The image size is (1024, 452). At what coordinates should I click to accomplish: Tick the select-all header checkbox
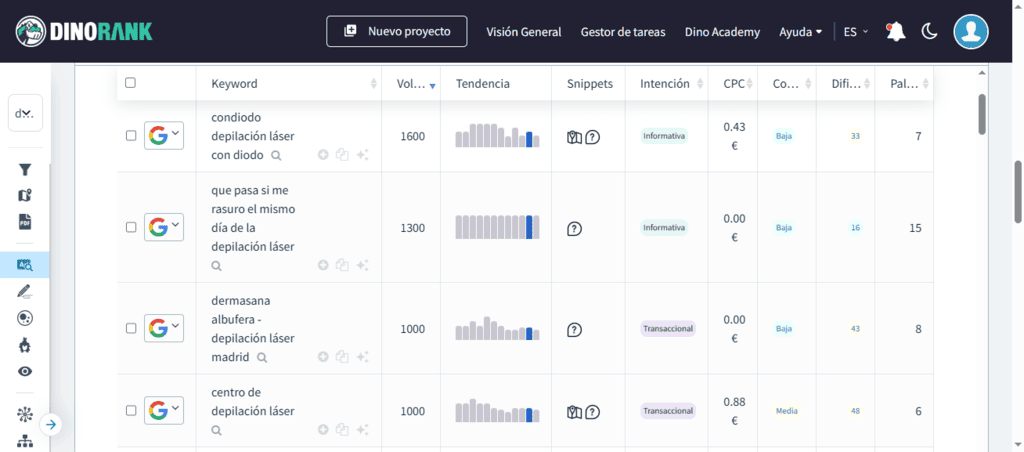[x=130, y=83]
